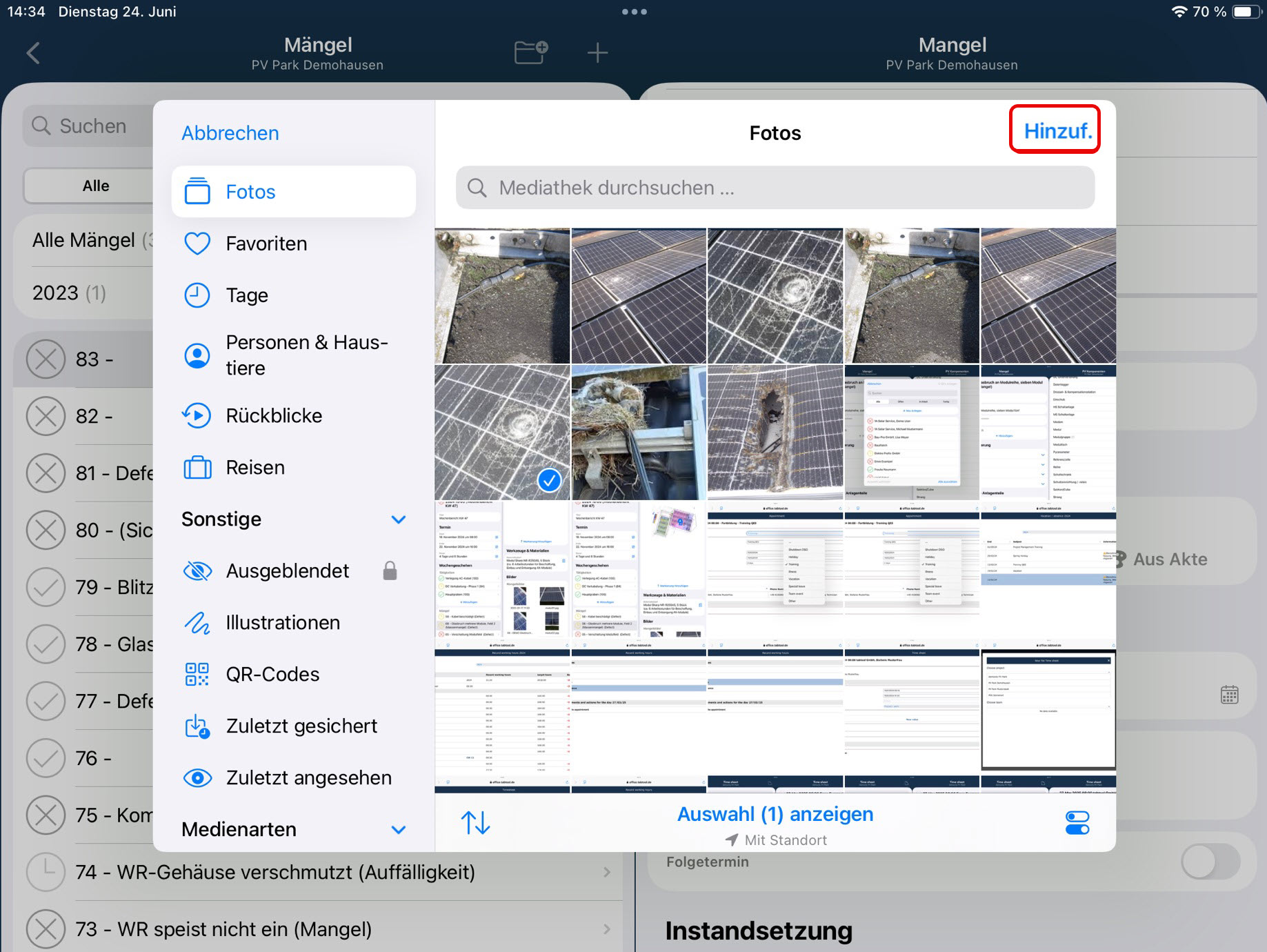Open 73 - WR speist nicht ein chevron
1267x952 pixels.
(607, 929)
